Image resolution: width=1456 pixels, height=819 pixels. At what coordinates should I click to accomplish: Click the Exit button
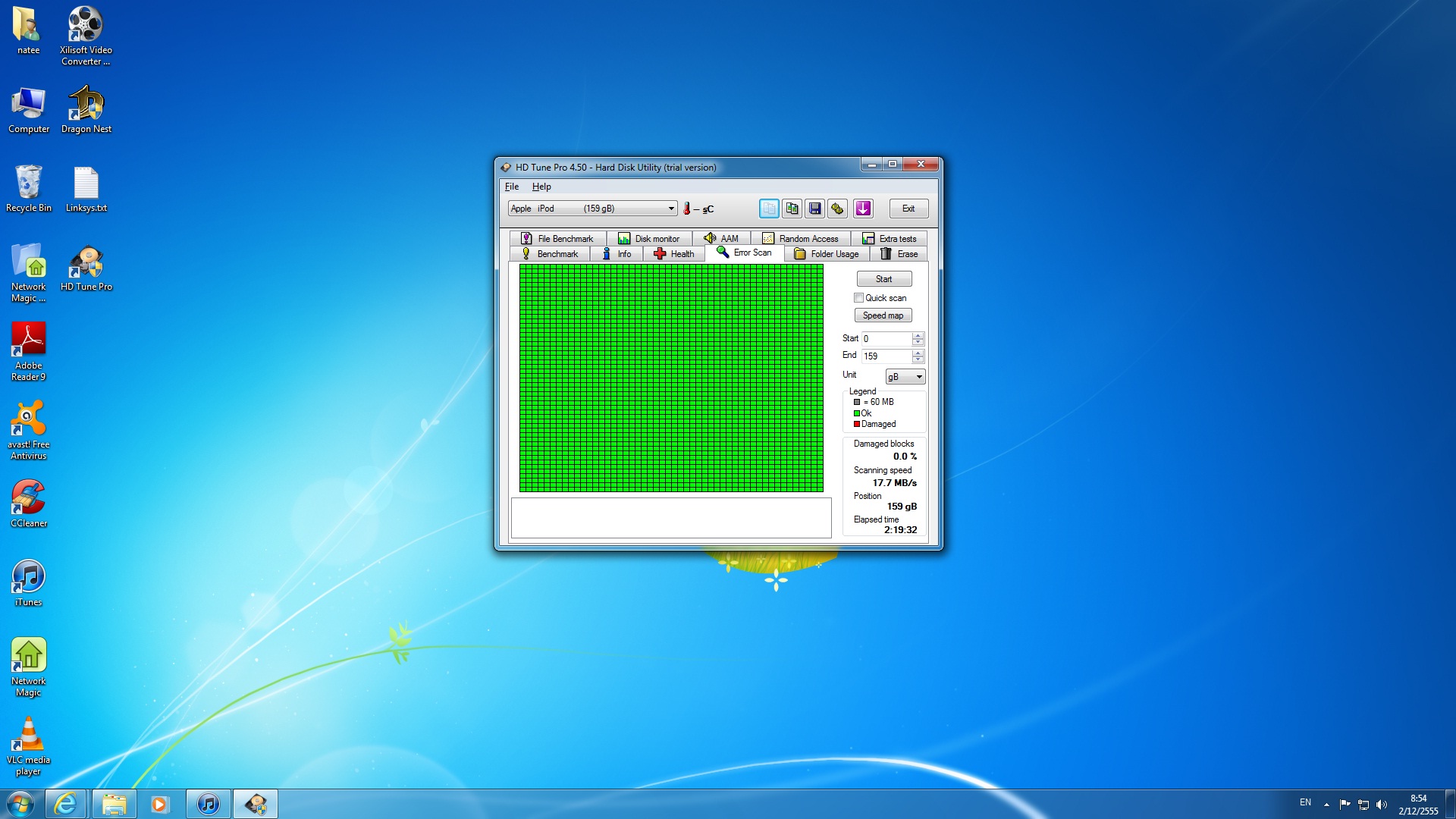point(908,209)
